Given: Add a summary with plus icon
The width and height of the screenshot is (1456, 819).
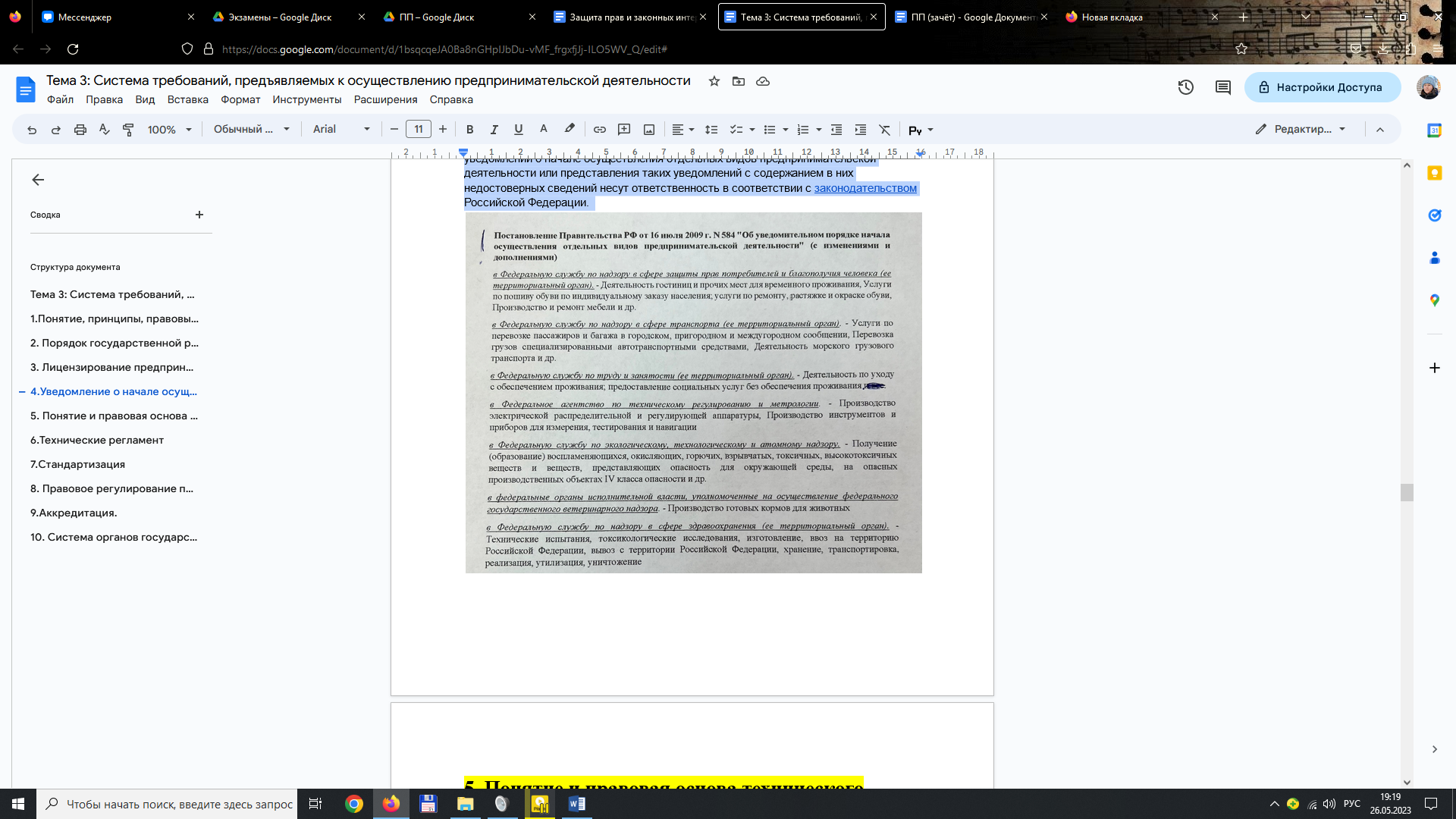Looking at the screenshot, I should (199, 215).
